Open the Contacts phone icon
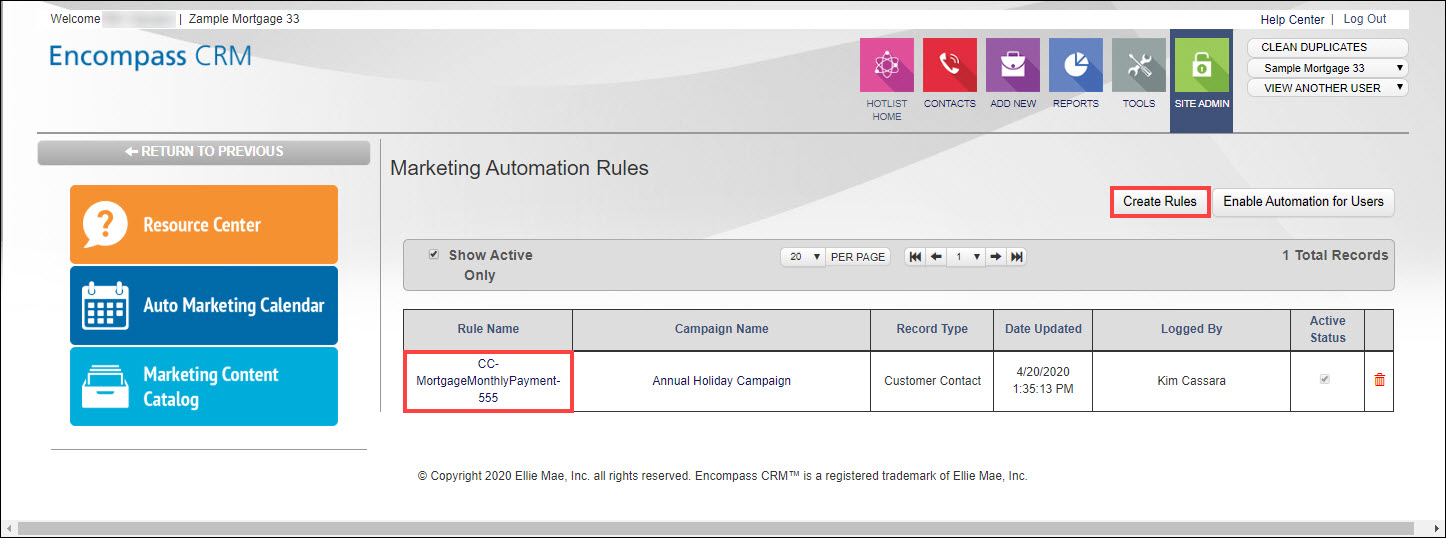The width and height of the screenshot is (1446, 538). (949, 65)
